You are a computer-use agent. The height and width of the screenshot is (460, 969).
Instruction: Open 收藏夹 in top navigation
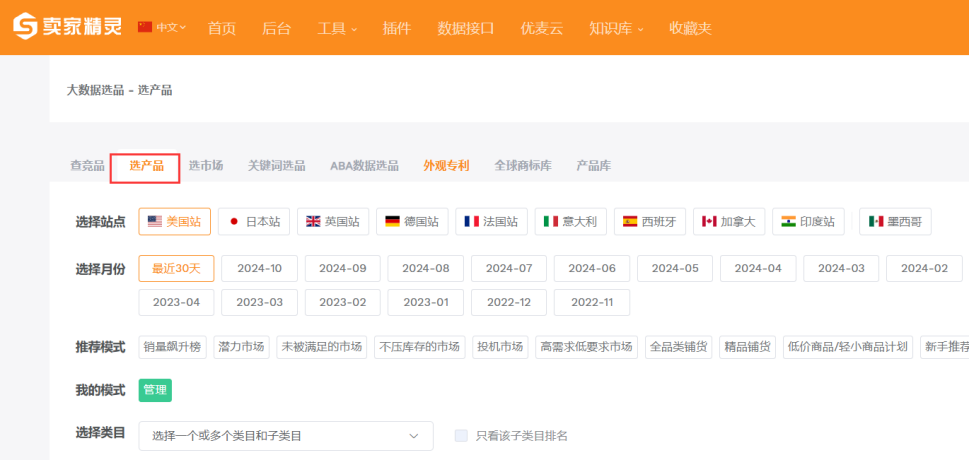[690, 28]
